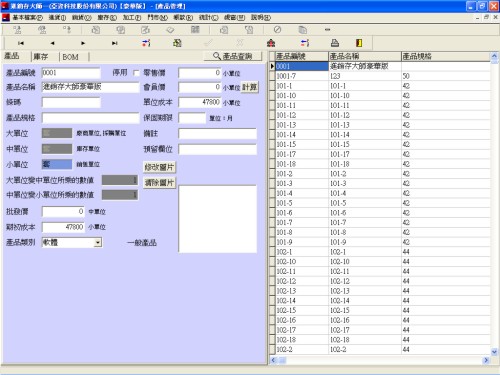
Task: Open the 產品類別 dropdown arrow
Action: coord(98,242)
